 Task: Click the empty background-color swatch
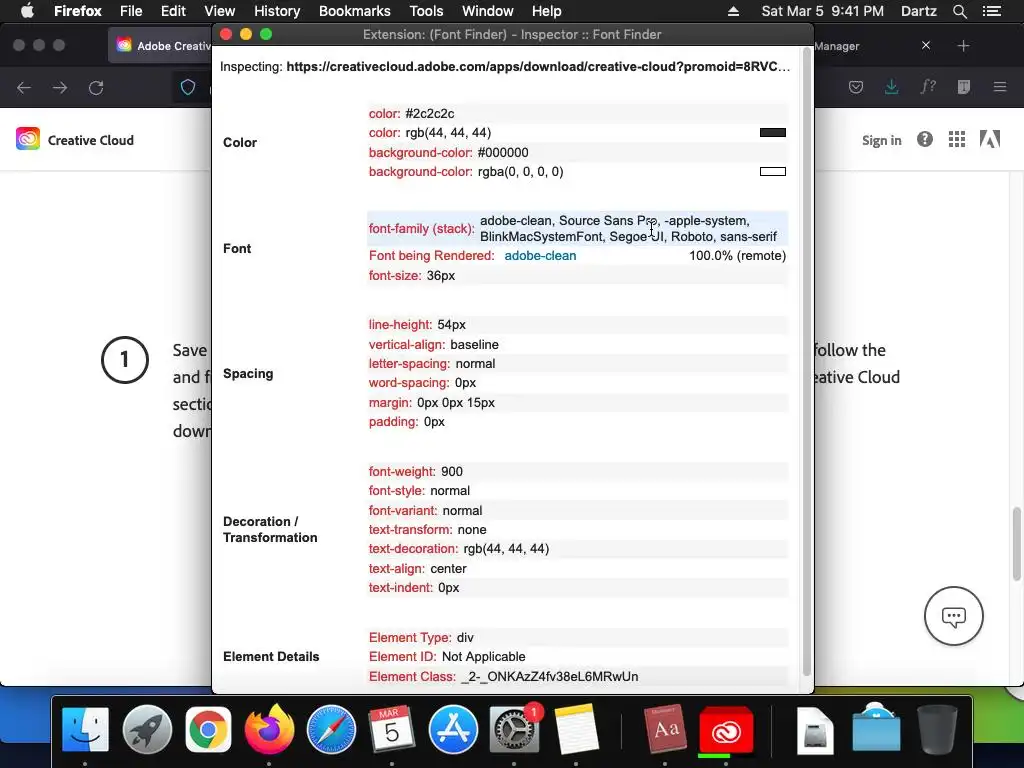click(x=773, y=172)
